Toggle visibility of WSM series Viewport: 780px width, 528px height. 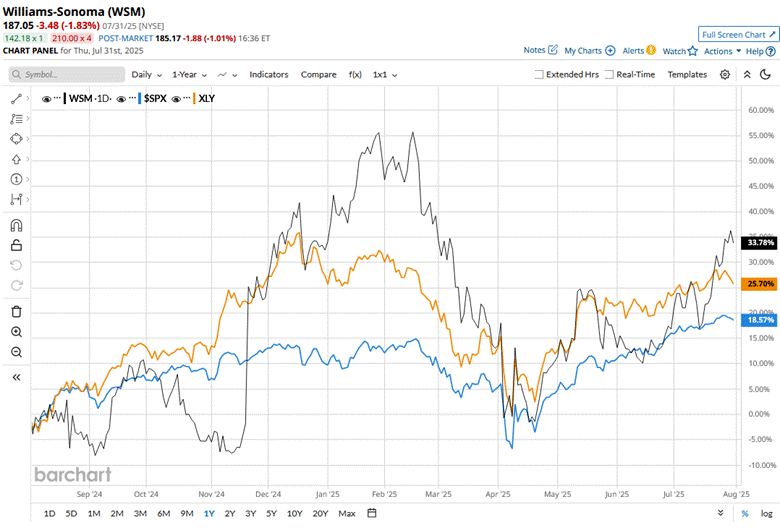pyautogui.click(x=46, y=99)
